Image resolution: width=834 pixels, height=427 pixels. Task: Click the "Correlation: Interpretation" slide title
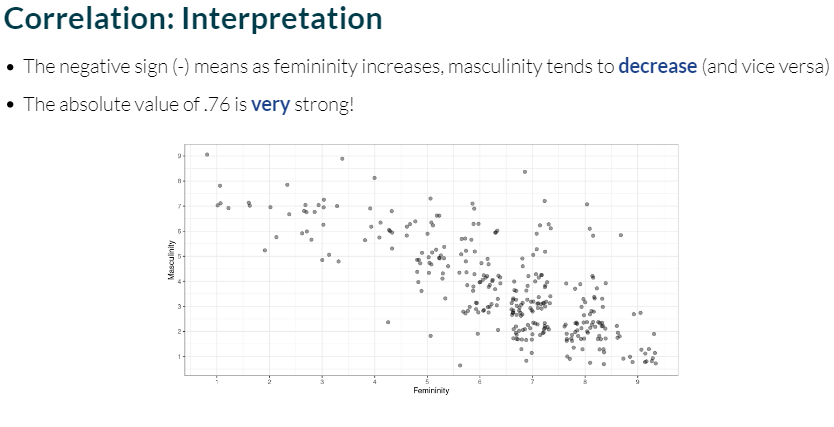[194, 20]
